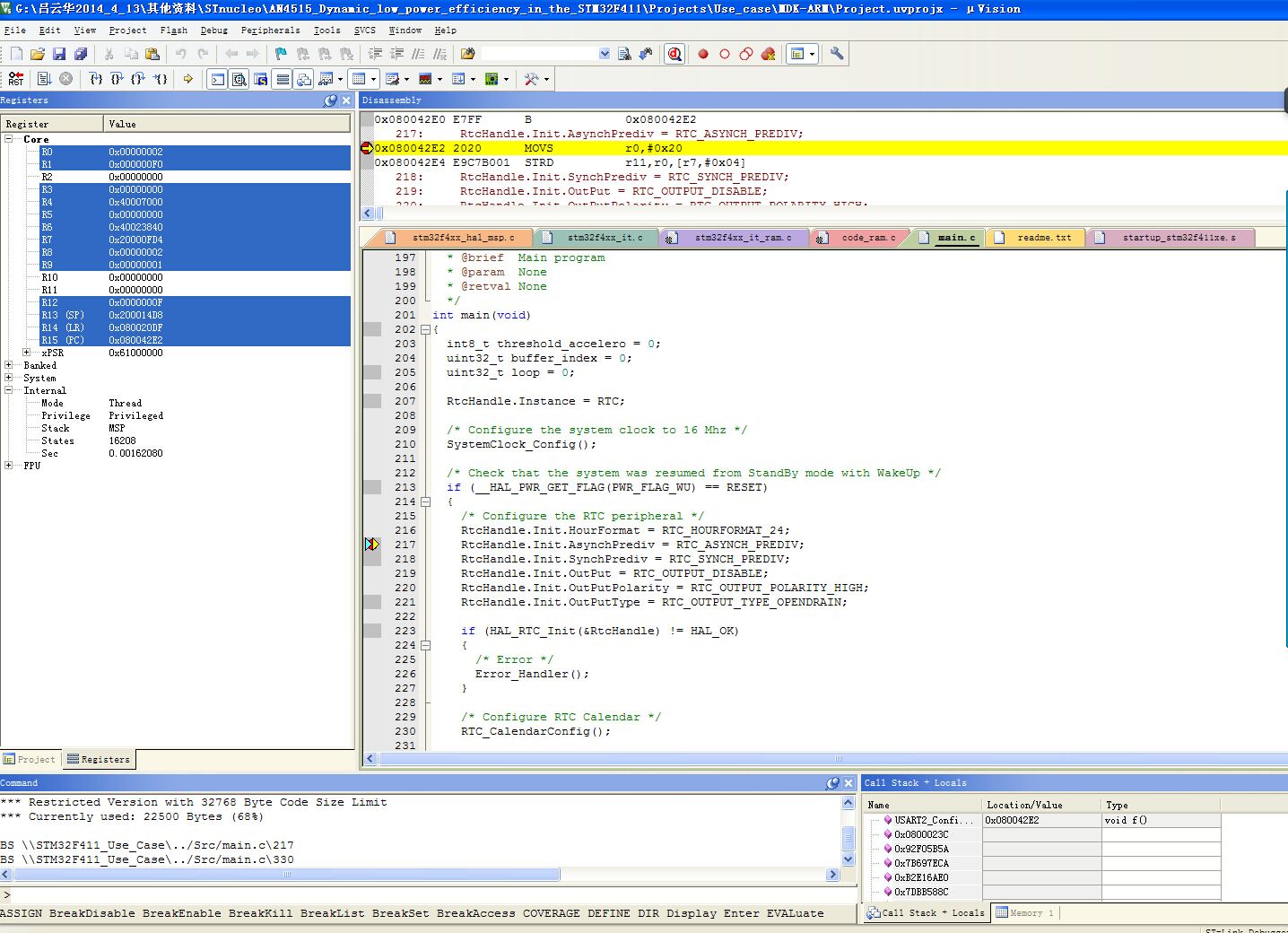Open the Debug menu
The image size is (1288, 933).
coord(213,31)
